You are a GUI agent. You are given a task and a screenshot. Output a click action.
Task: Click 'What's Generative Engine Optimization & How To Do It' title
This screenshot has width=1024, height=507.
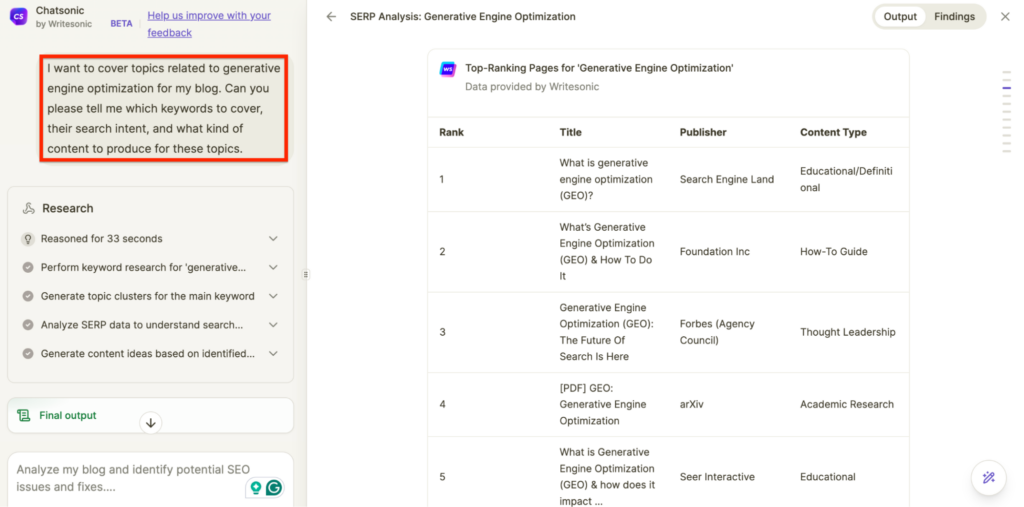tap(606, 252)
